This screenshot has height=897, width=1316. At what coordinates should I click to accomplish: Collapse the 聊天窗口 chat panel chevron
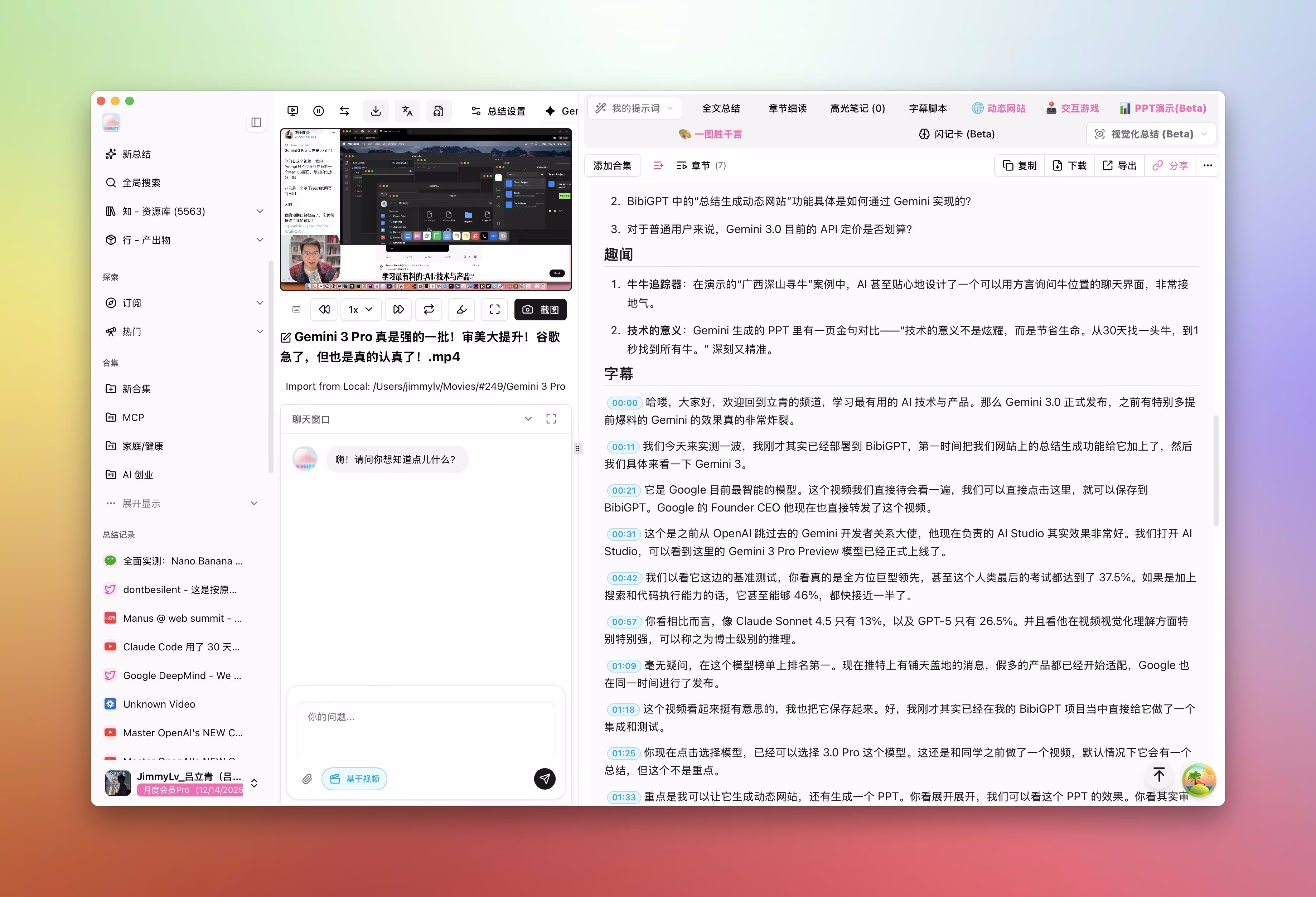point(528,419)
